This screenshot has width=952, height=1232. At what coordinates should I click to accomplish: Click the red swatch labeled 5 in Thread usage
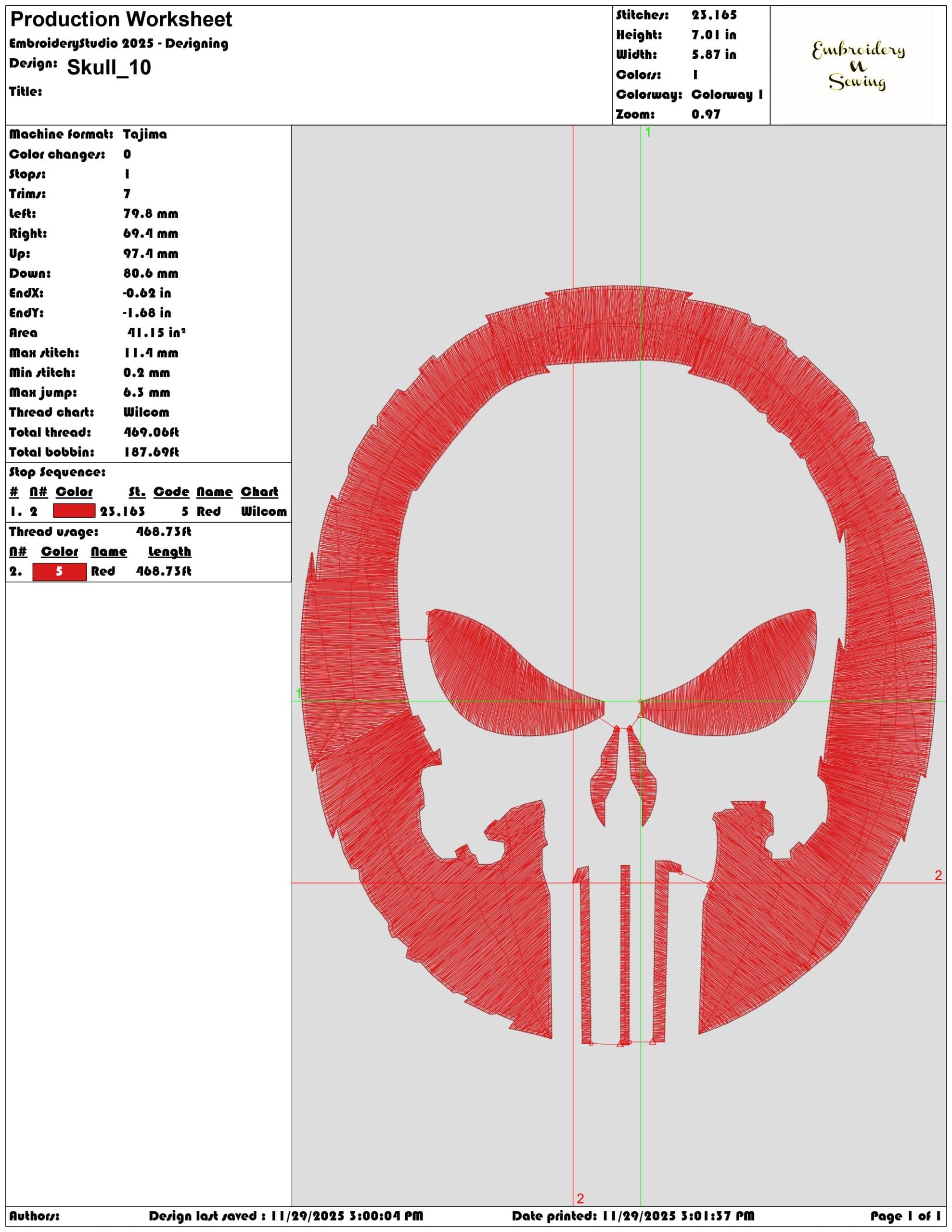pyautogui.click(x=59, y=571)
